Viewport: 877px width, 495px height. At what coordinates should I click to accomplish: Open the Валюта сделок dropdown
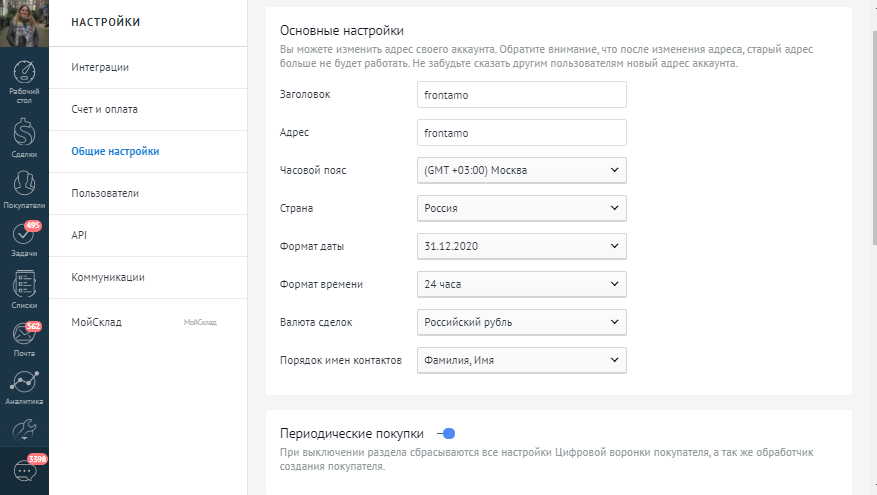click(521, 322)
